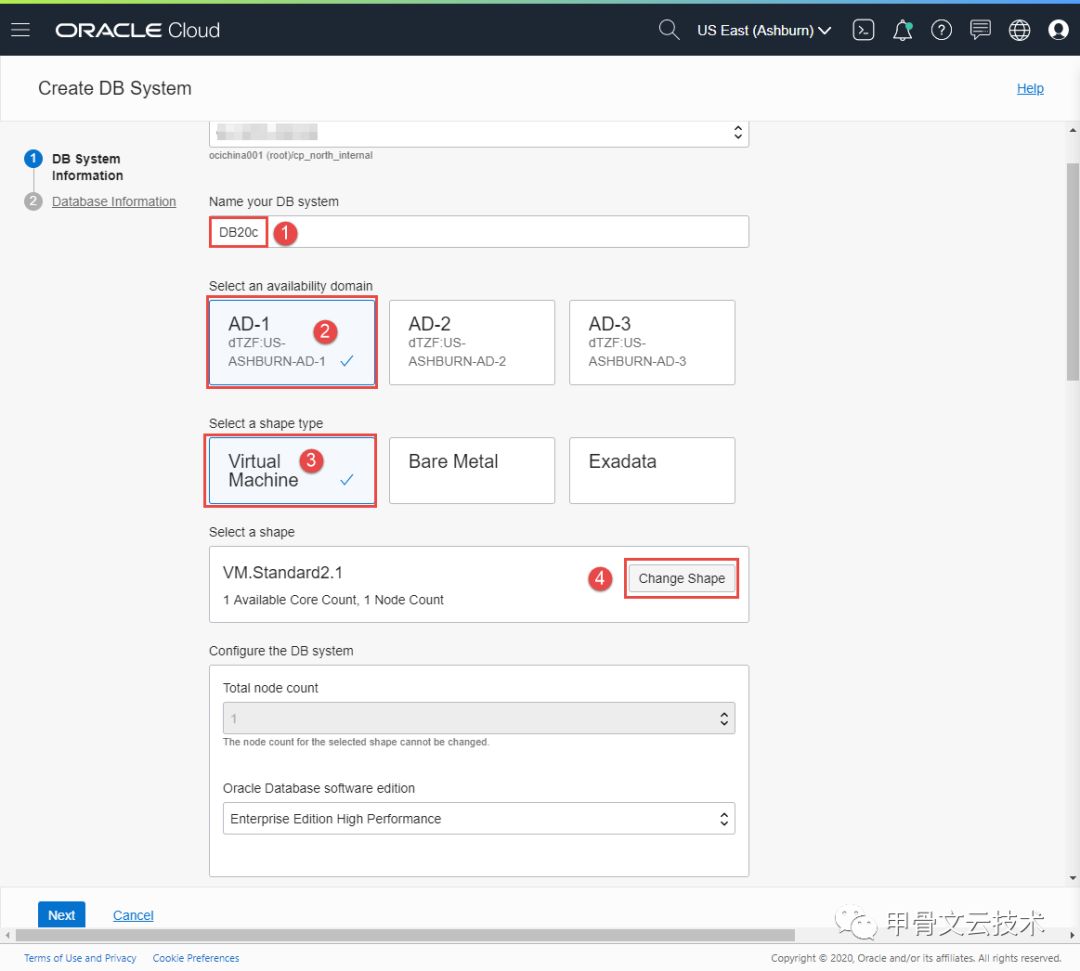Click the DB system name input field

coord(479,232)
